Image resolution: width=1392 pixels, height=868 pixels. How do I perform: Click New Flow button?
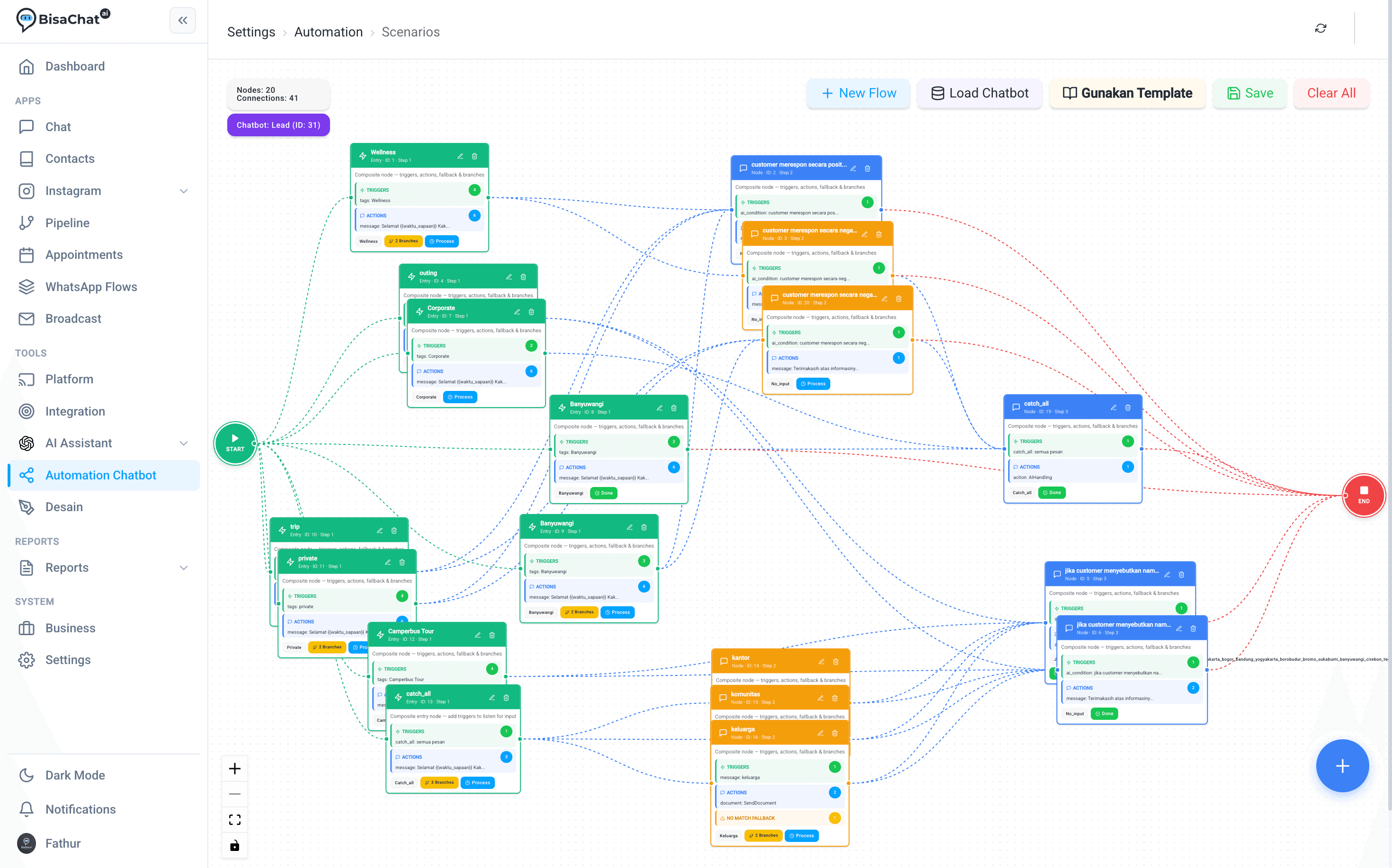pos(858,93)
